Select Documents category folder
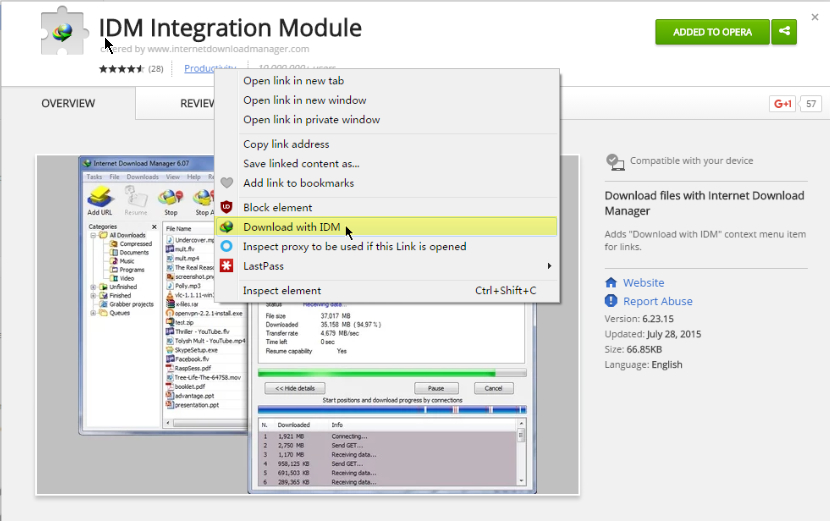The height and width of the screenshot is (521, 830). pyautogui.click(x=130, y=253)
